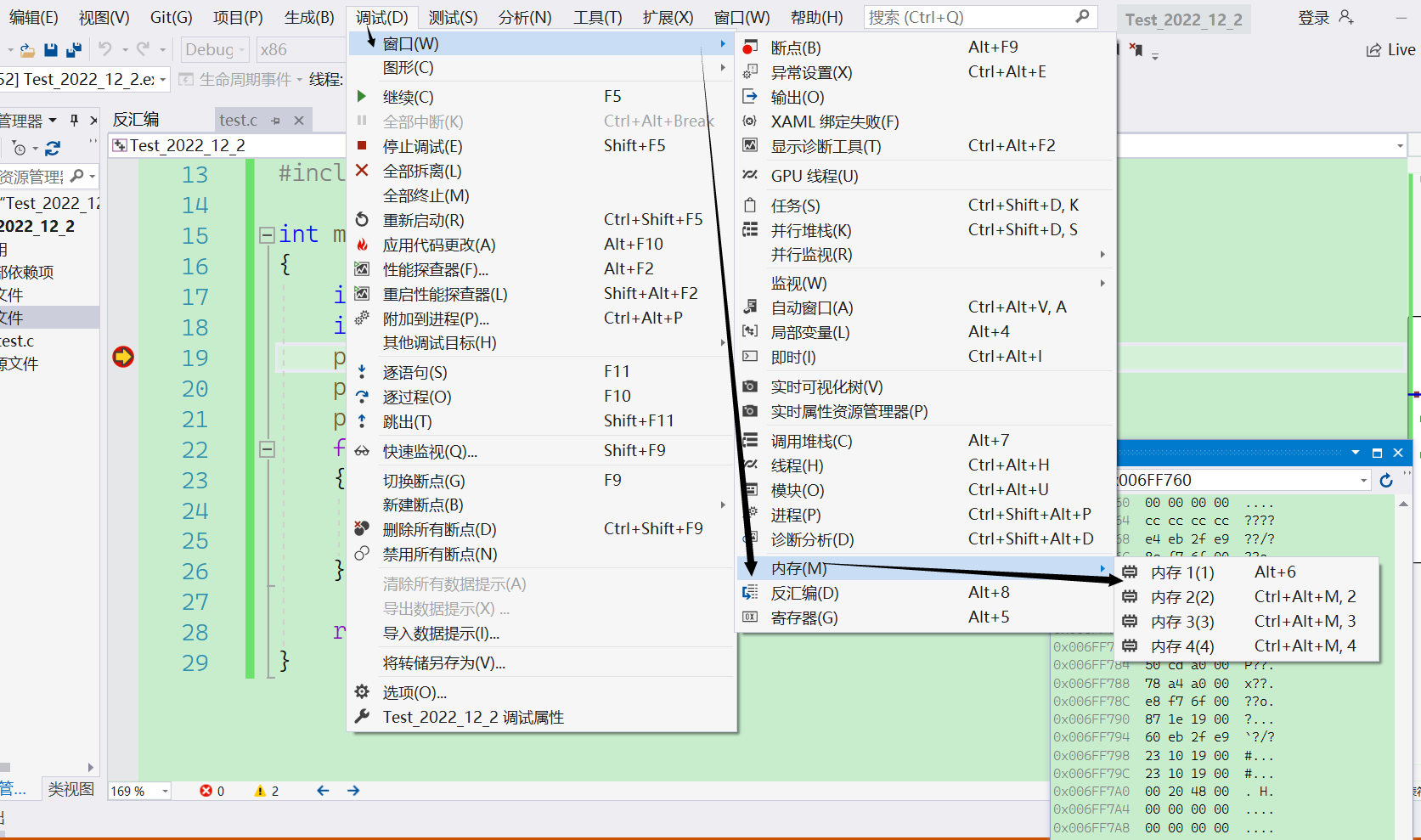Toggle the breakpoint marker at line 19
The width and height of the screenshot is (1421, 840).
(123, 357)
